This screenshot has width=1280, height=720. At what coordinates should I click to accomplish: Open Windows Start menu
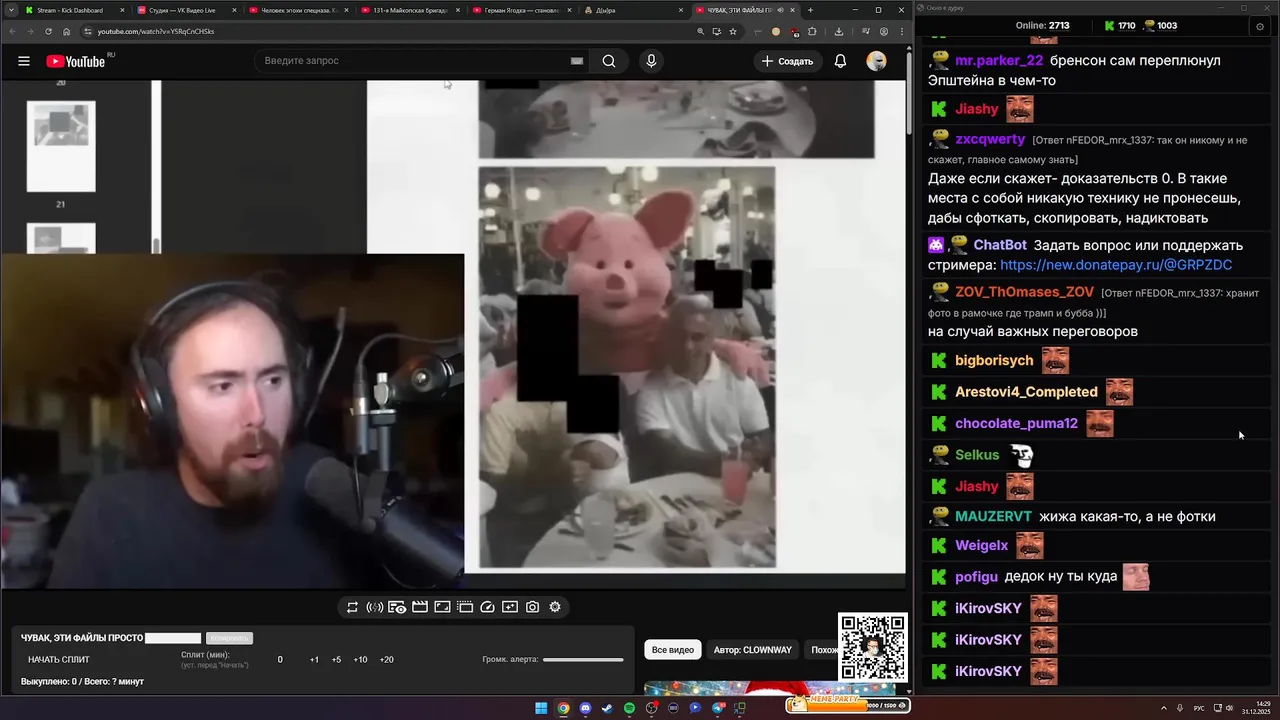coord(541,708)
